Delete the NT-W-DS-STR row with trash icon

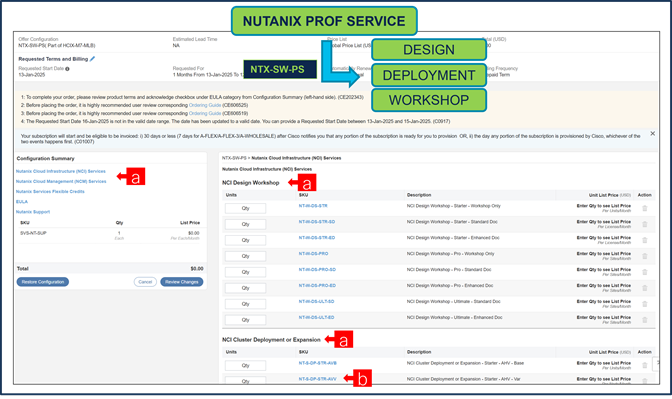pyautogui.click(x=645, y=208)
